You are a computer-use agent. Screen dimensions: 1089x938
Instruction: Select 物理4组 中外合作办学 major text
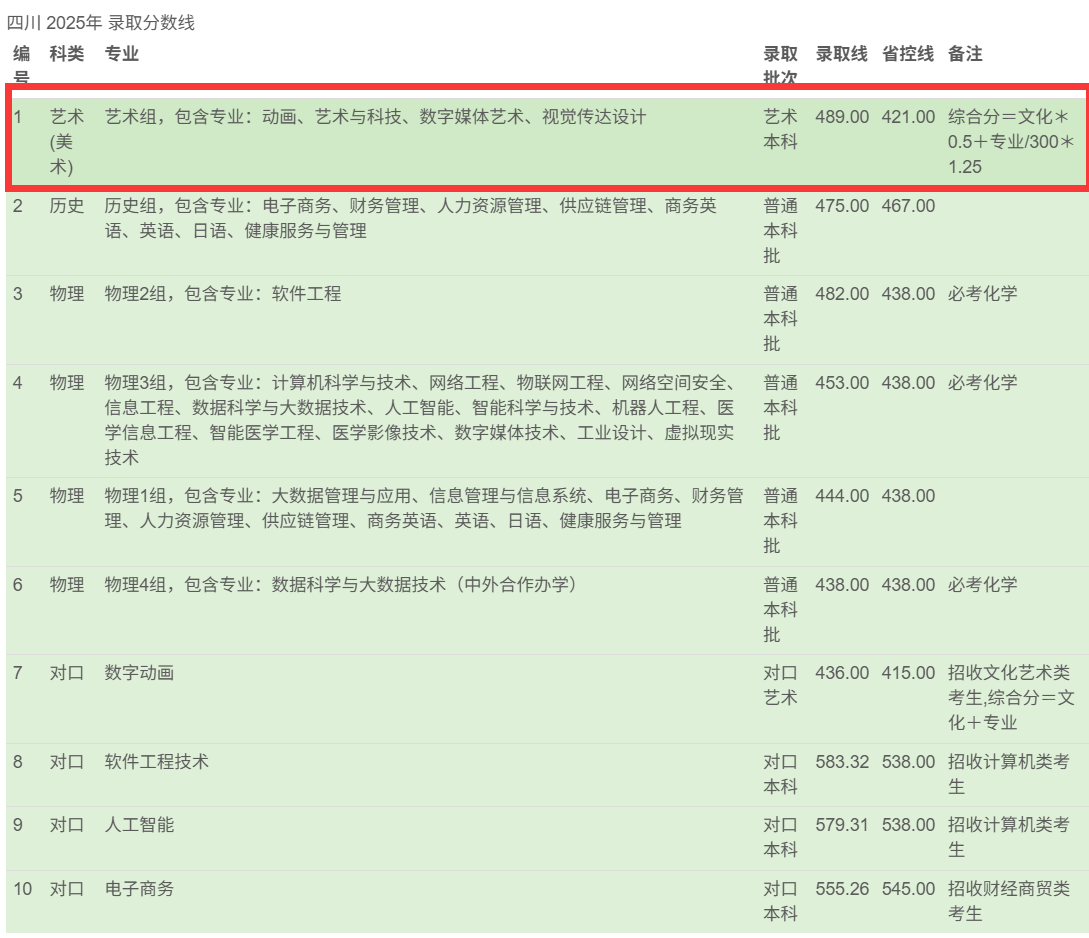(x=340, y=585)
